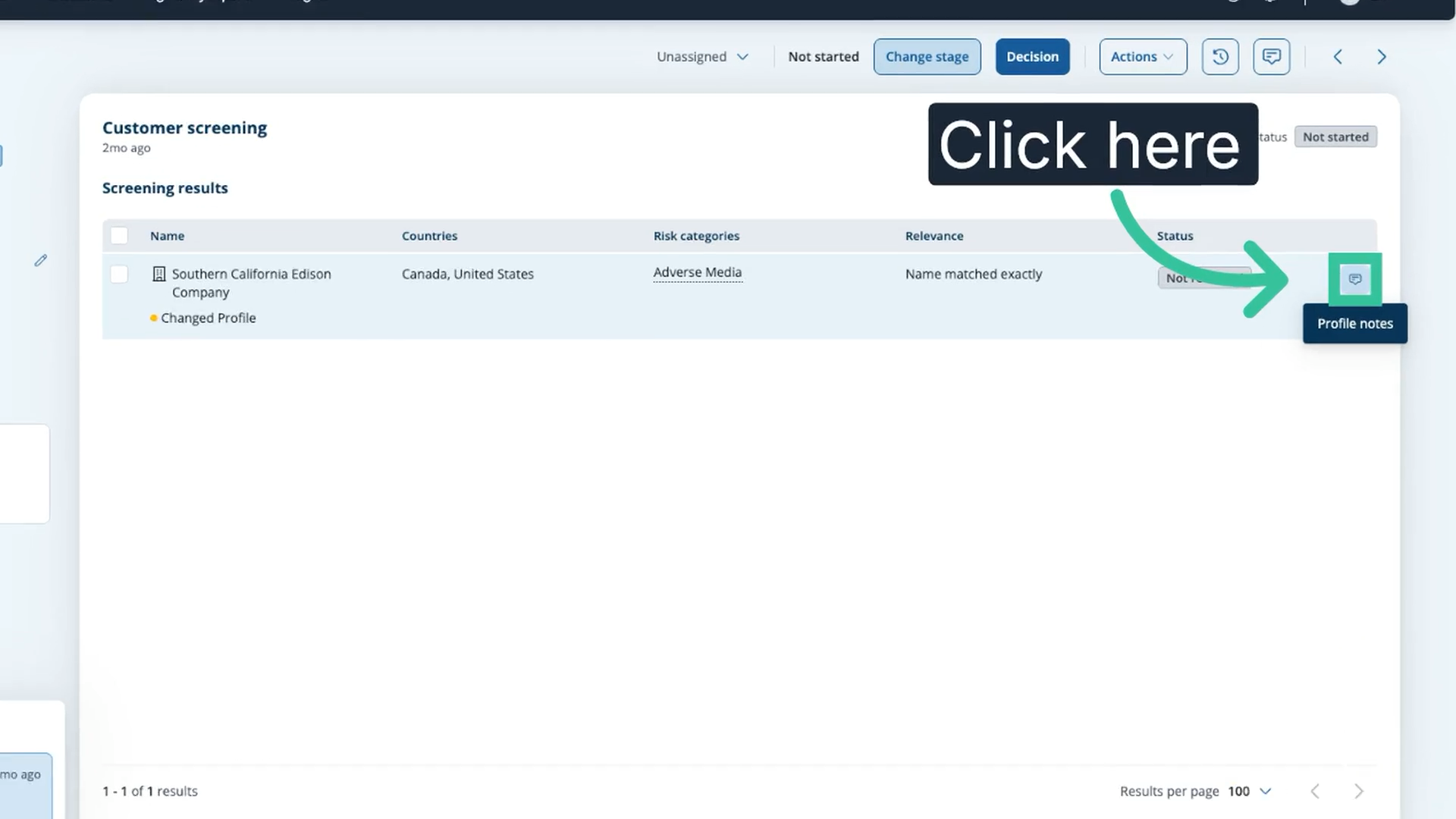Open the case comments icon in toolbar
Viewport: 1456px width, 819px height.
(1272, 57)
